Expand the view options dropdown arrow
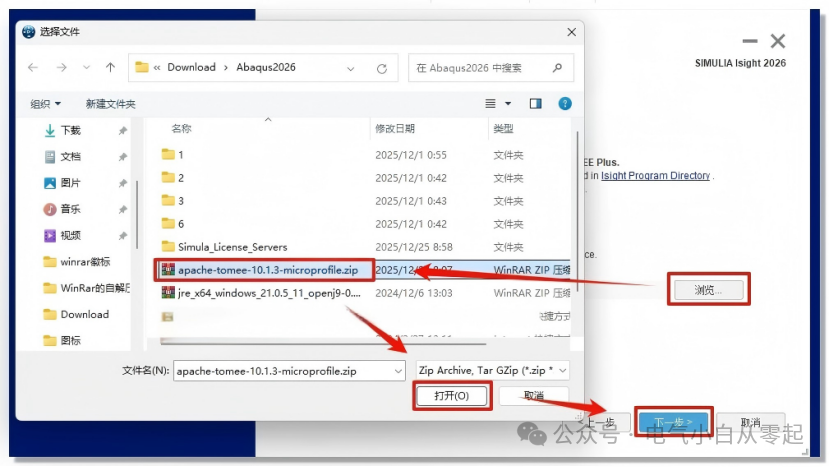 (x=508, y=104)
